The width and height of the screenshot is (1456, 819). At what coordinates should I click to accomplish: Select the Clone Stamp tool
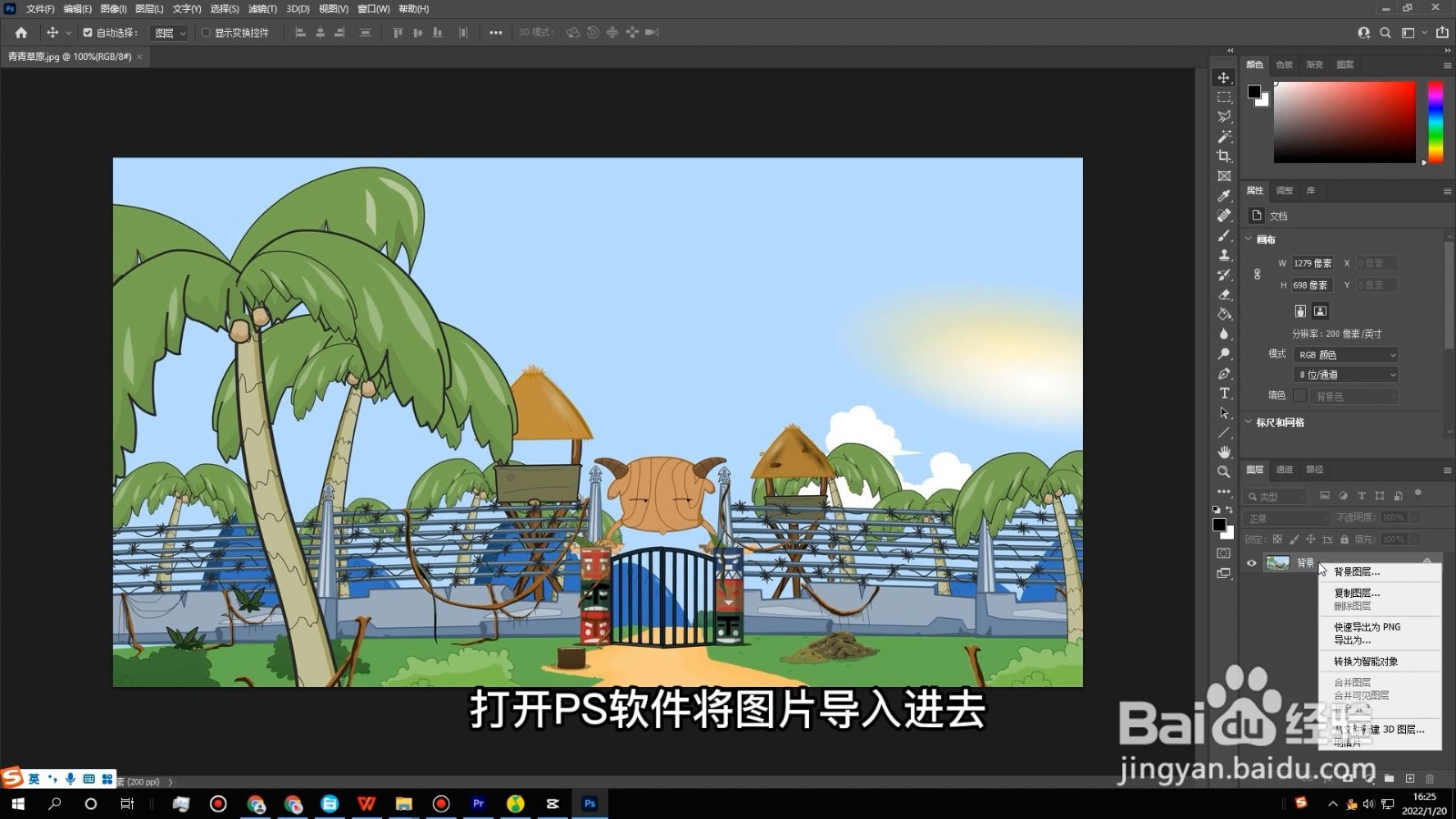(x=1224, y=255)
